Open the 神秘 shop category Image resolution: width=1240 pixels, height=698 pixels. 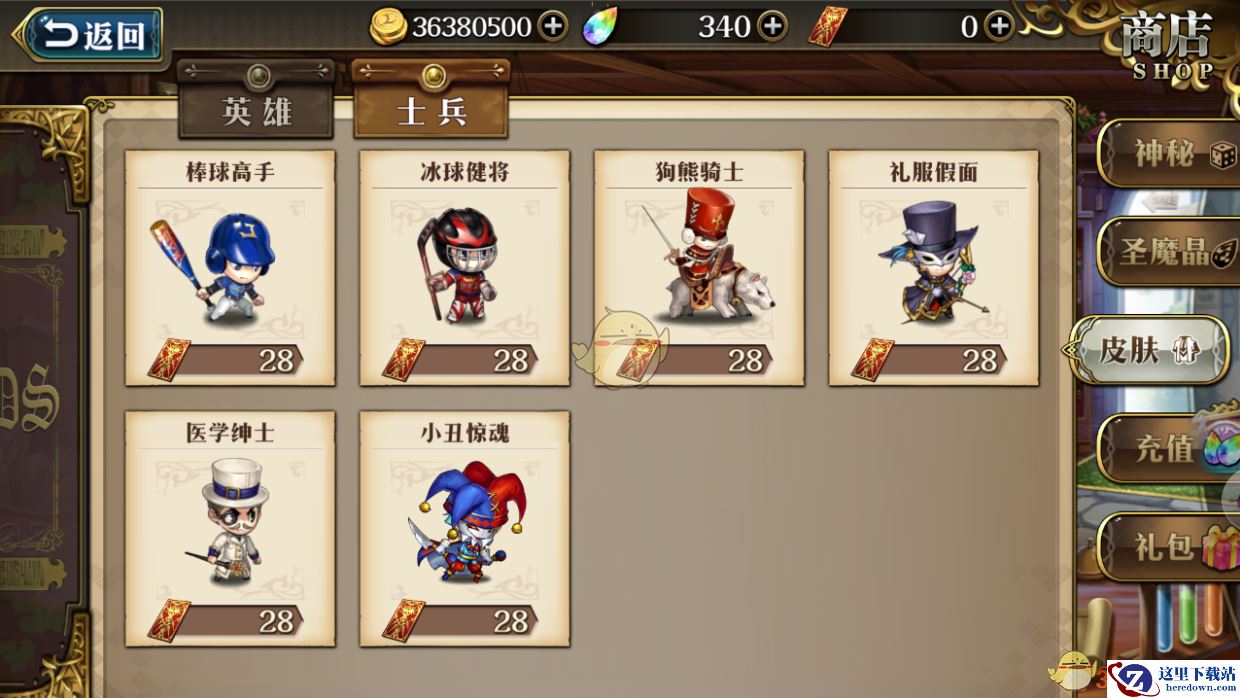1170,153
